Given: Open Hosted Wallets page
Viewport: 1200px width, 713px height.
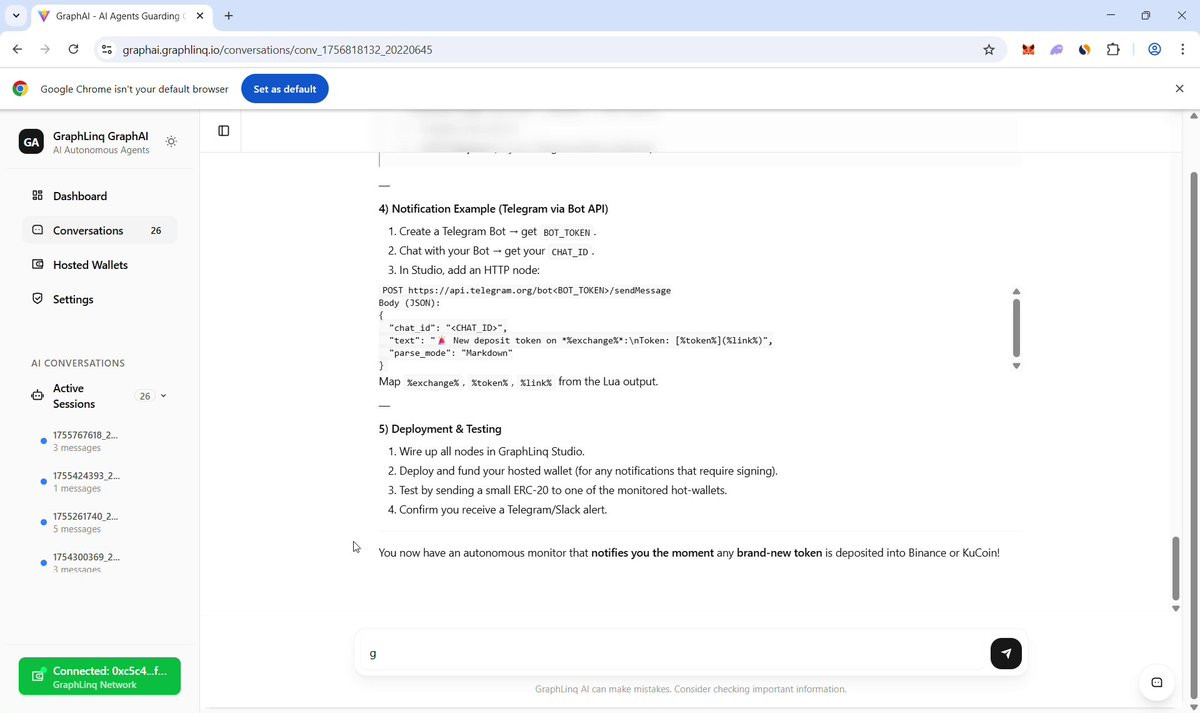Looking at the screenshot, I should (x=100, y=265).
